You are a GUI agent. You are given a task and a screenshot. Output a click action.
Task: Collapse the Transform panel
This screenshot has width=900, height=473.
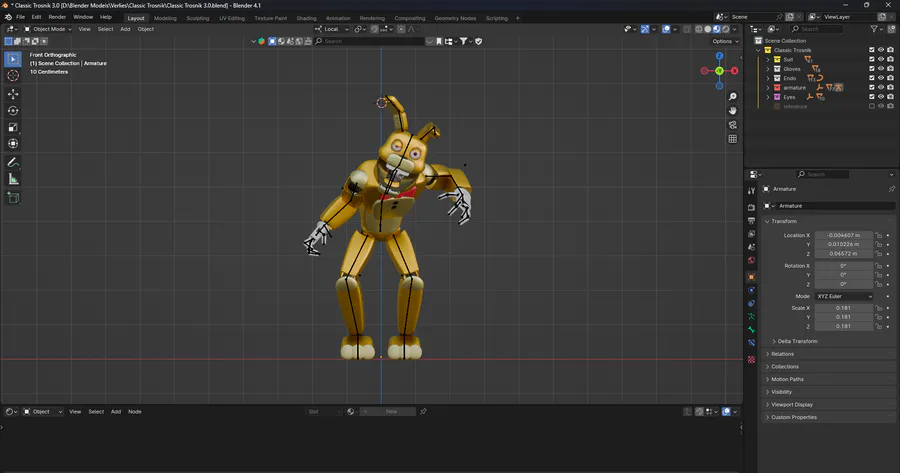point(784,221)
